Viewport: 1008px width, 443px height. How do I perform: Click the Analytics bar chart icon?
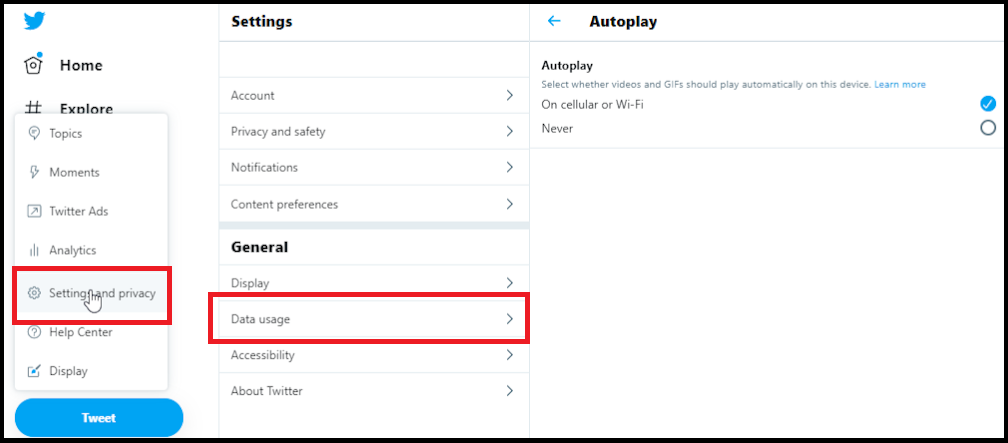[34, 250]
